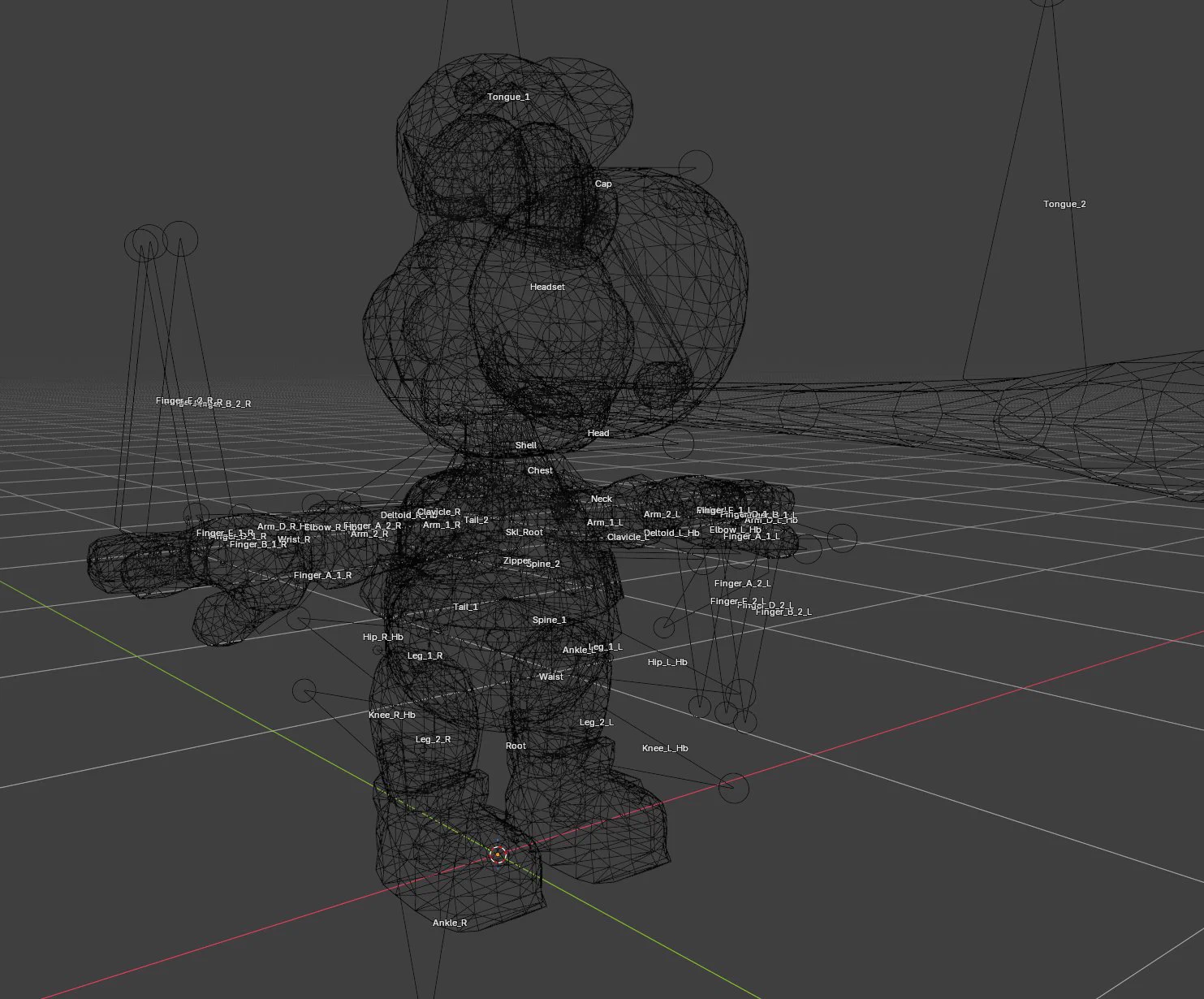Click the Finger_A_2_L bone label
The width and height of the screenshot is (1204, 999).
743,583
